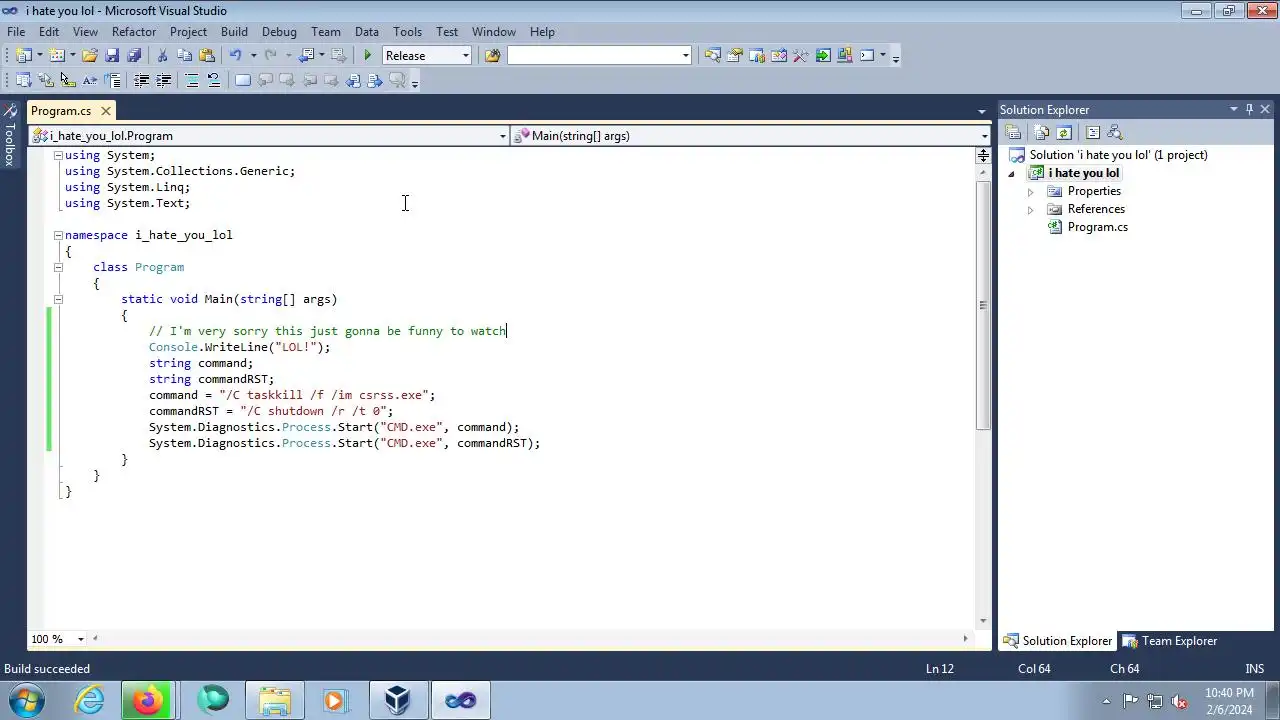Open Firefox from the taskbar
The width and height of the screenshot is (1280, 720).
click(148, 700)
